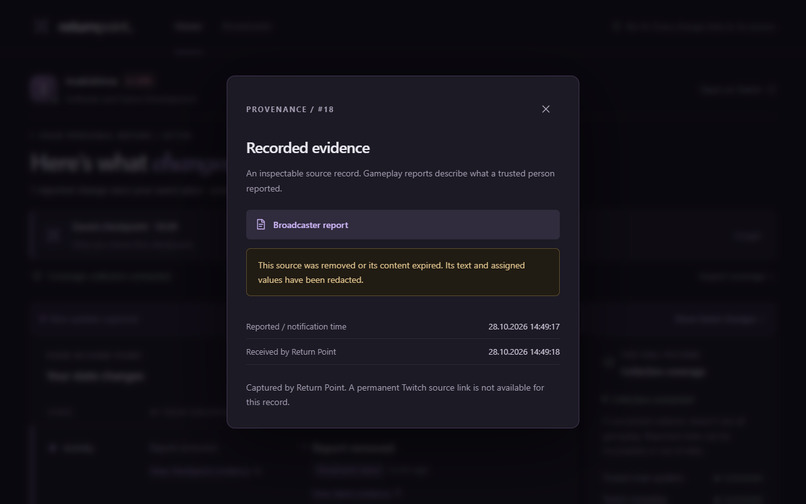Open the Broadcaster report source
Viewport: 806px width, 504px height.
402,225
